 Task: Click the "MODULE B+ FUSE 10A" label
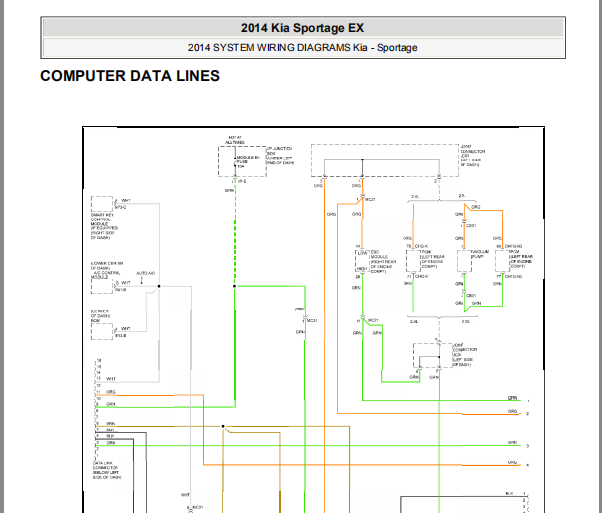coord(248,162)
